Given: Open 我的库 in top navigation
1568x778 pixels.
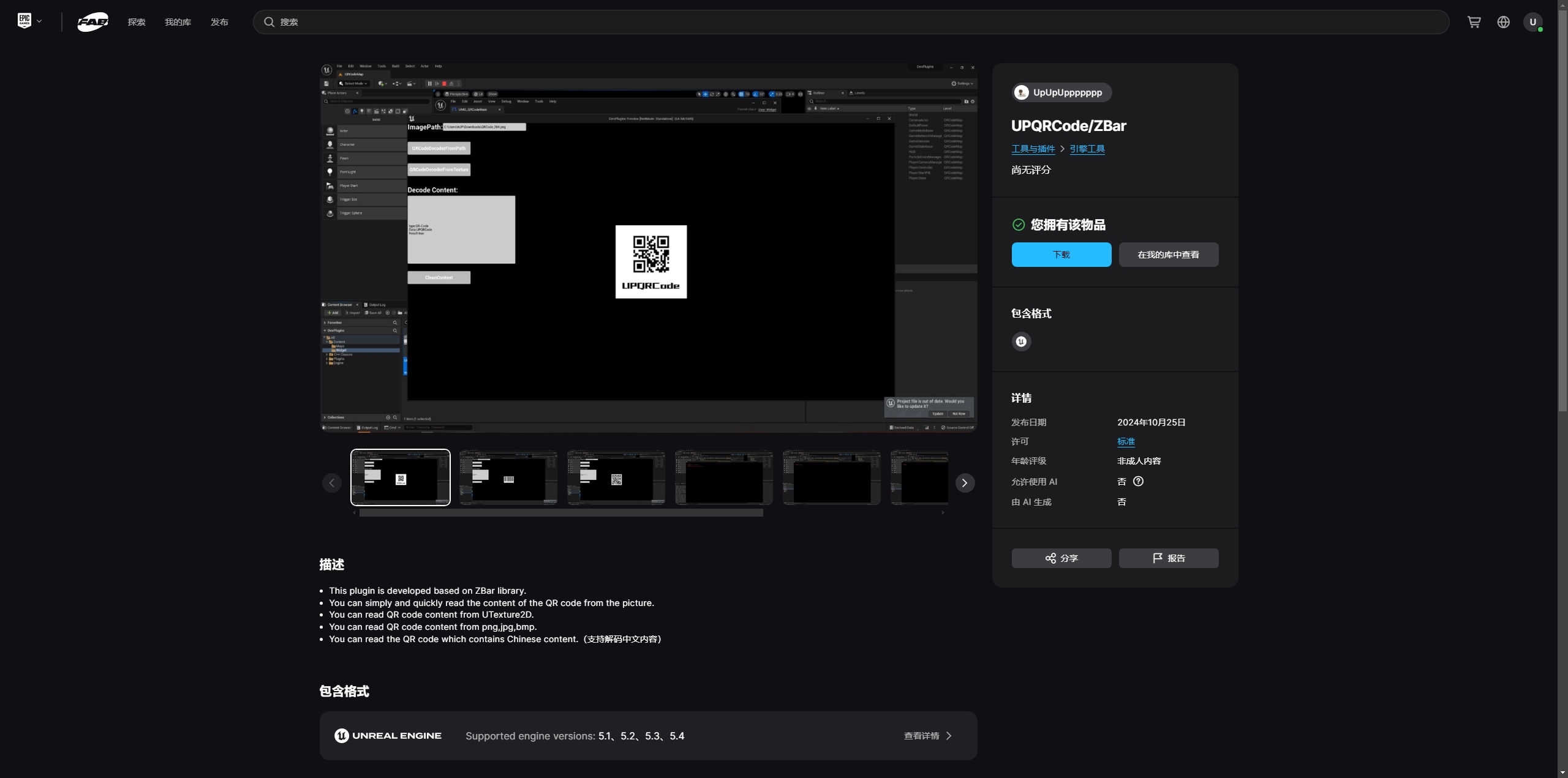Looking at the screenshot, I should point(178,22).
